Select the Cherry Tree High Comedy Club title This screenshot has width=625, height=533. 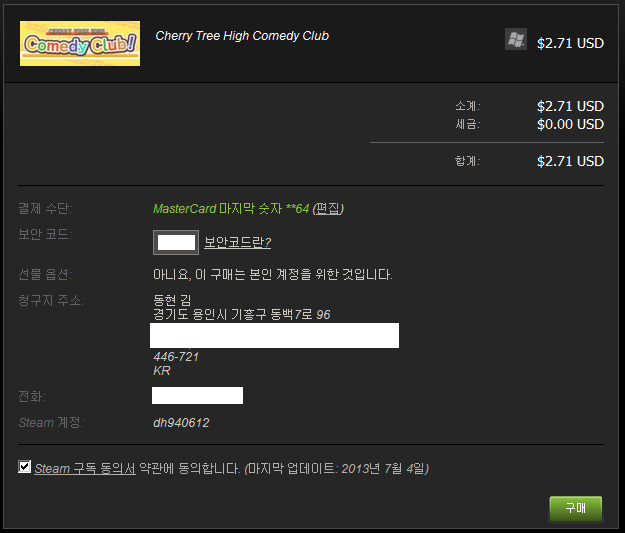click(x=242, y=36)
